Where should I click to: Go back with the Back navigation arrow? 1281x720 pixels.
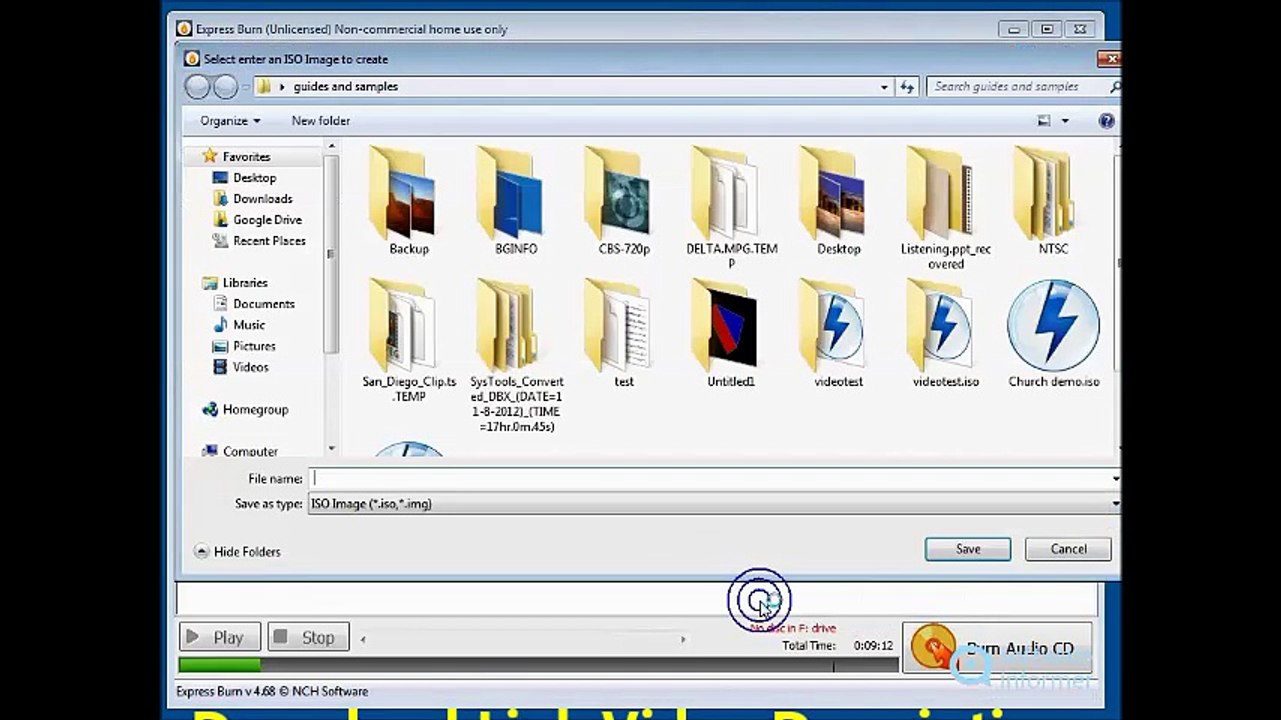pyautogui.click(x=197, y=87)
